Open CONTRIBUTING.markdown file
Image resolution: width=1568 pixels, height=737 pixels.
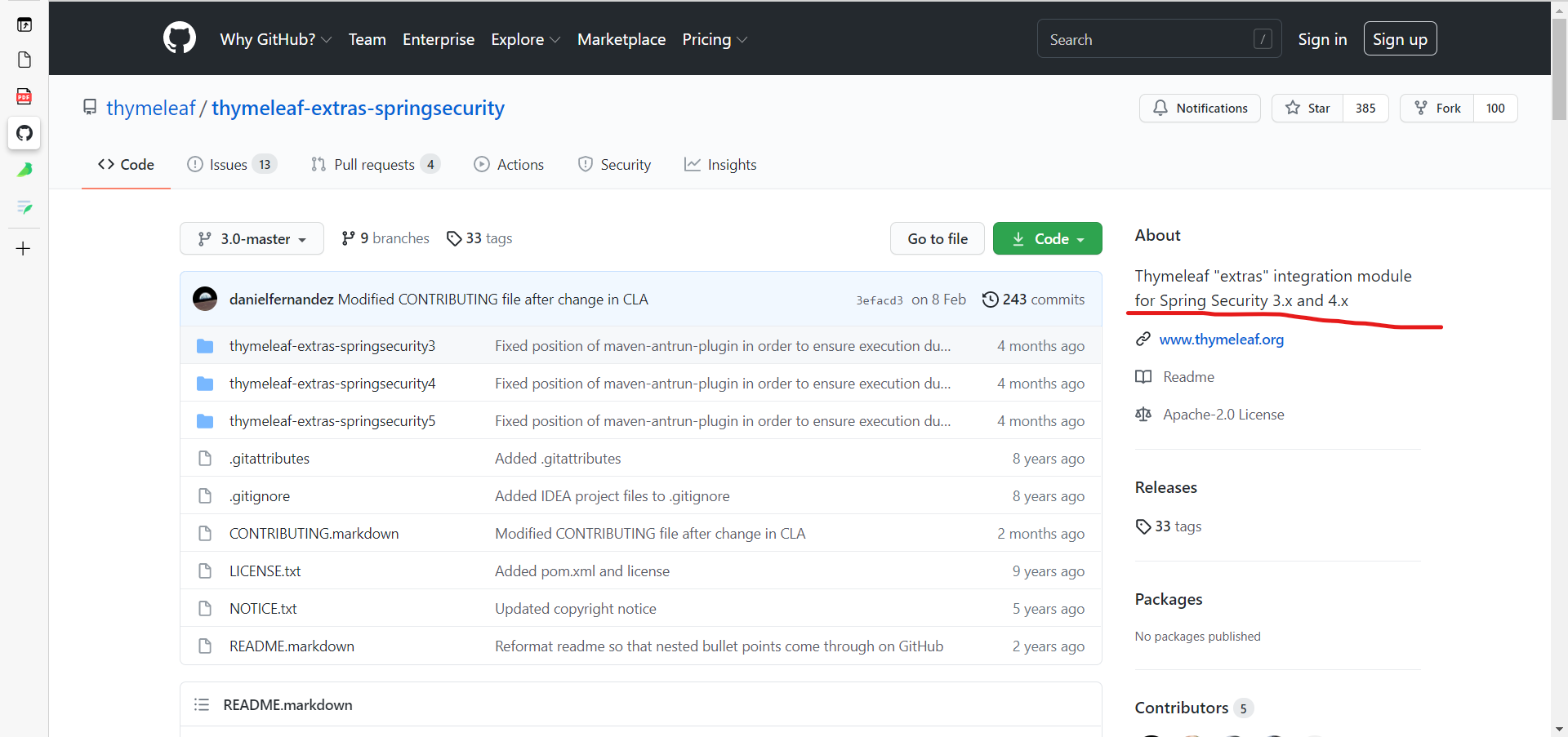[314, 534]
